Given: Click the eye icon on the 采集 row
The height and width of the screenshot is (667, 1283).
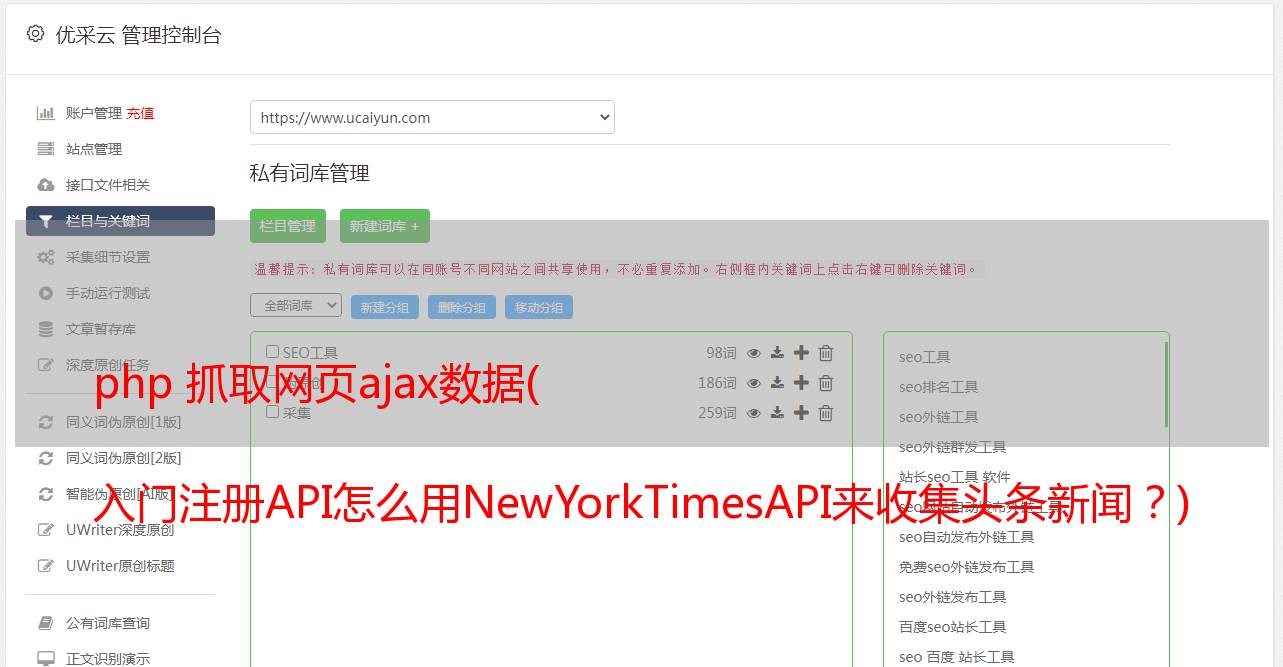Looking at the screenshot, I should [754, 413].
